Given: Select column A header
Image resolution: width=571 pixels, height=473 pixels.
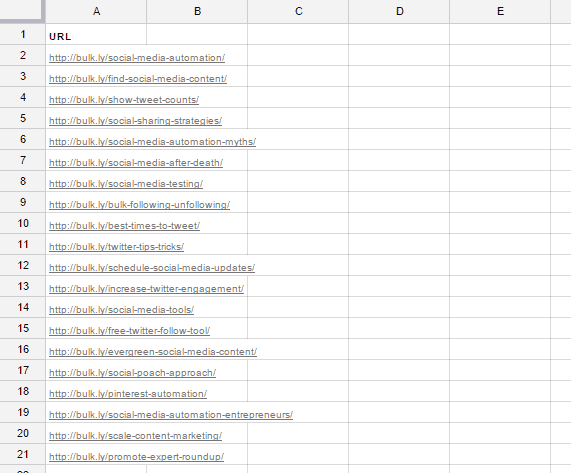Looking at the screenshot, I should (96, 11).
